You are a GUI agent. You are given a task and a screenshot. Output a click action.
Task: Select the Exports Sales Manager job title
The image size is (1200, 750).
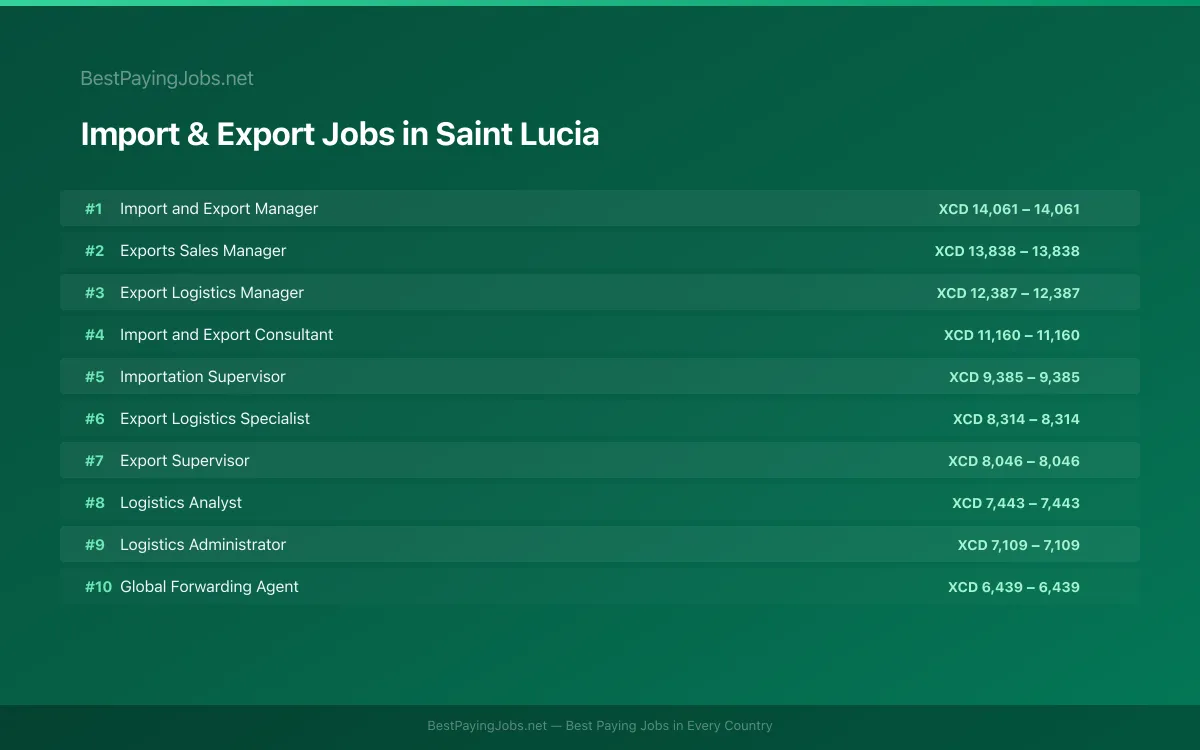point(203,251)
